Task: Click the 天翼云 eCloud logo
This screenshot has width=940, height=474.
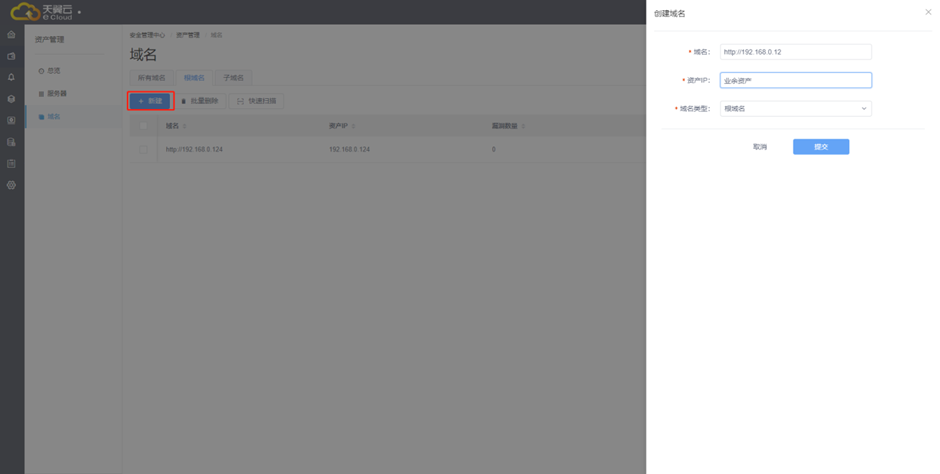Action: [x=41, y=11]
